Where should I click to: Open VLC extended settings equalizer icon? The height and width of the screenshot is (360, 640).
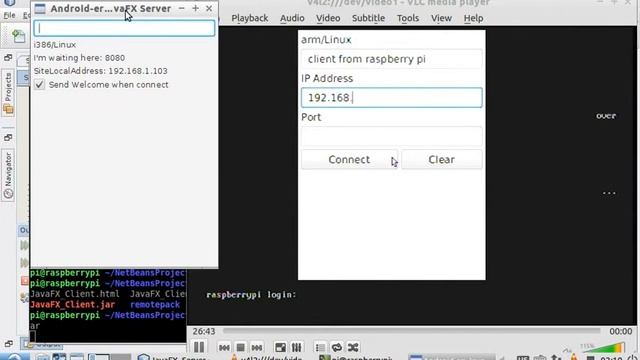tap(297, 347)
